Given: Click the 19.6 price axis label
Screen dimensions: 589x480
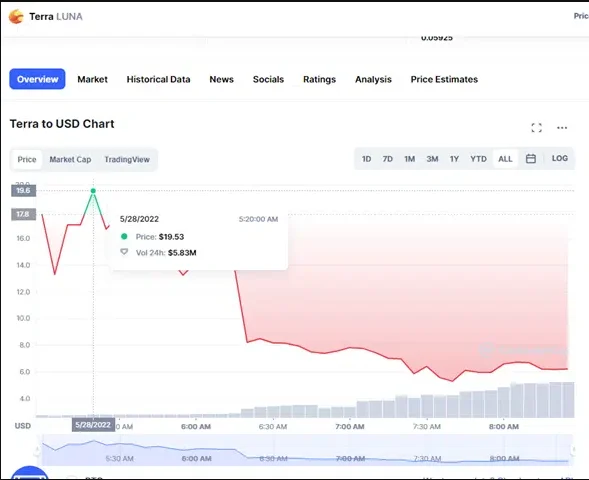Looking at the screenshot, I should [23, 190].
